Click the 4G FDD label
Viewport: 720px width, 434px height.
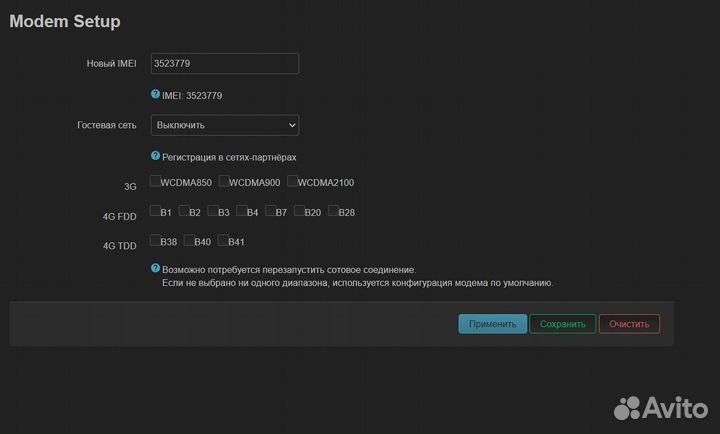coord(119,216)
